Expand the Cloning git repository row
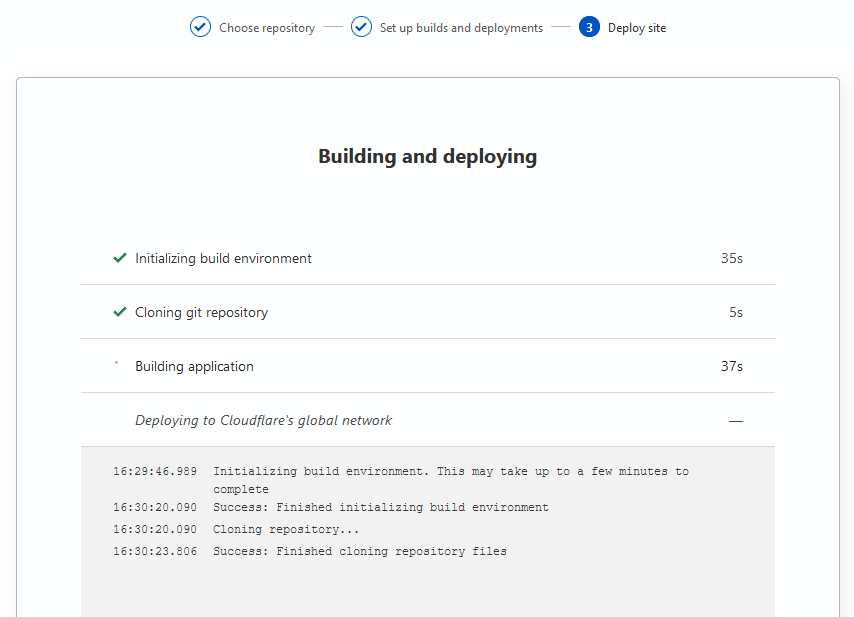The height and width of the screenshot is (617, 854). [201, 312]
